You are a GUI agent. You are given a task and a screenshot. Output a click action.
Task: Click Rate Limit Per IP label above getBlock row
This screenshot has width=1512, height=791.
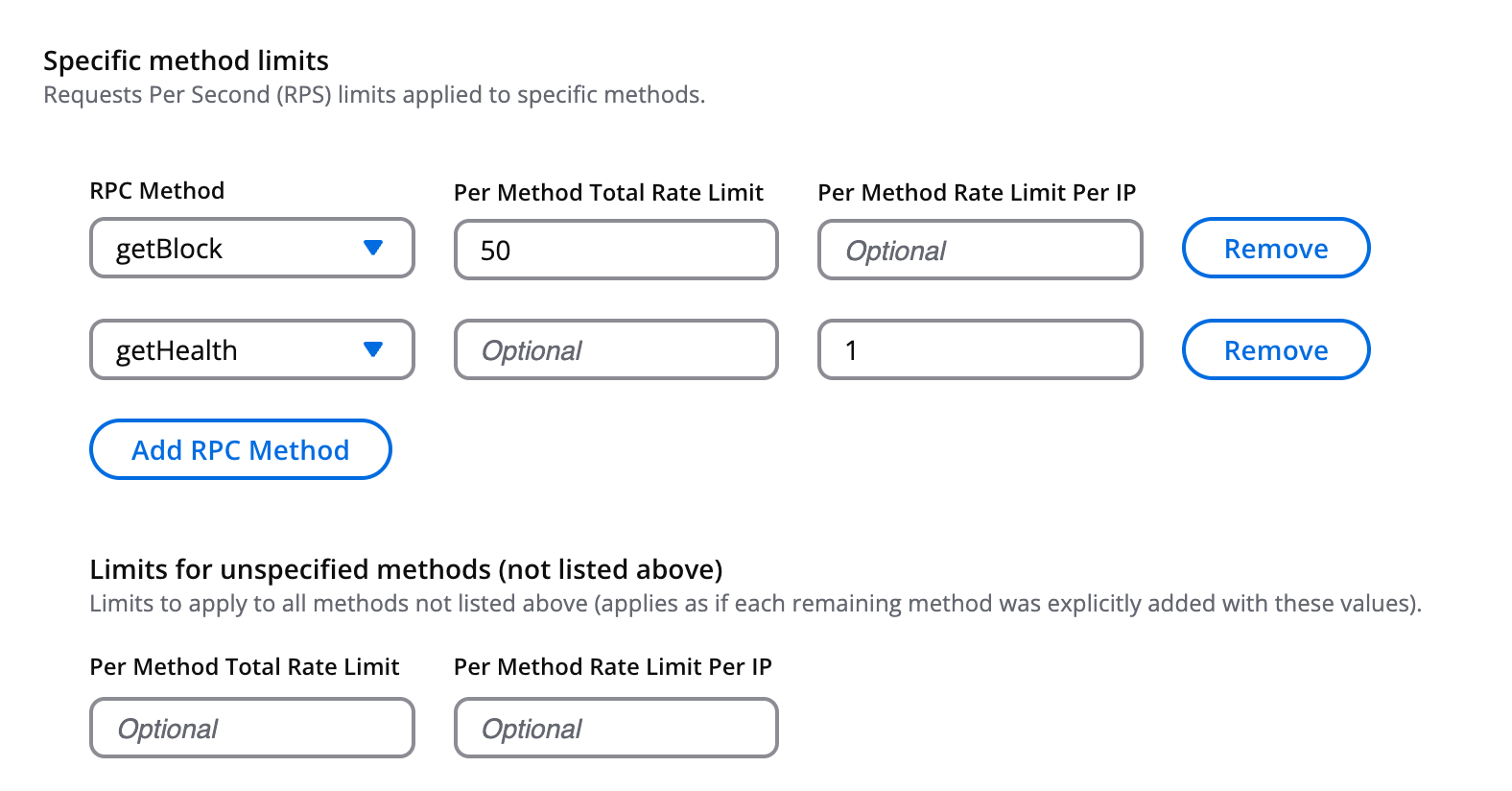(977, 193)
